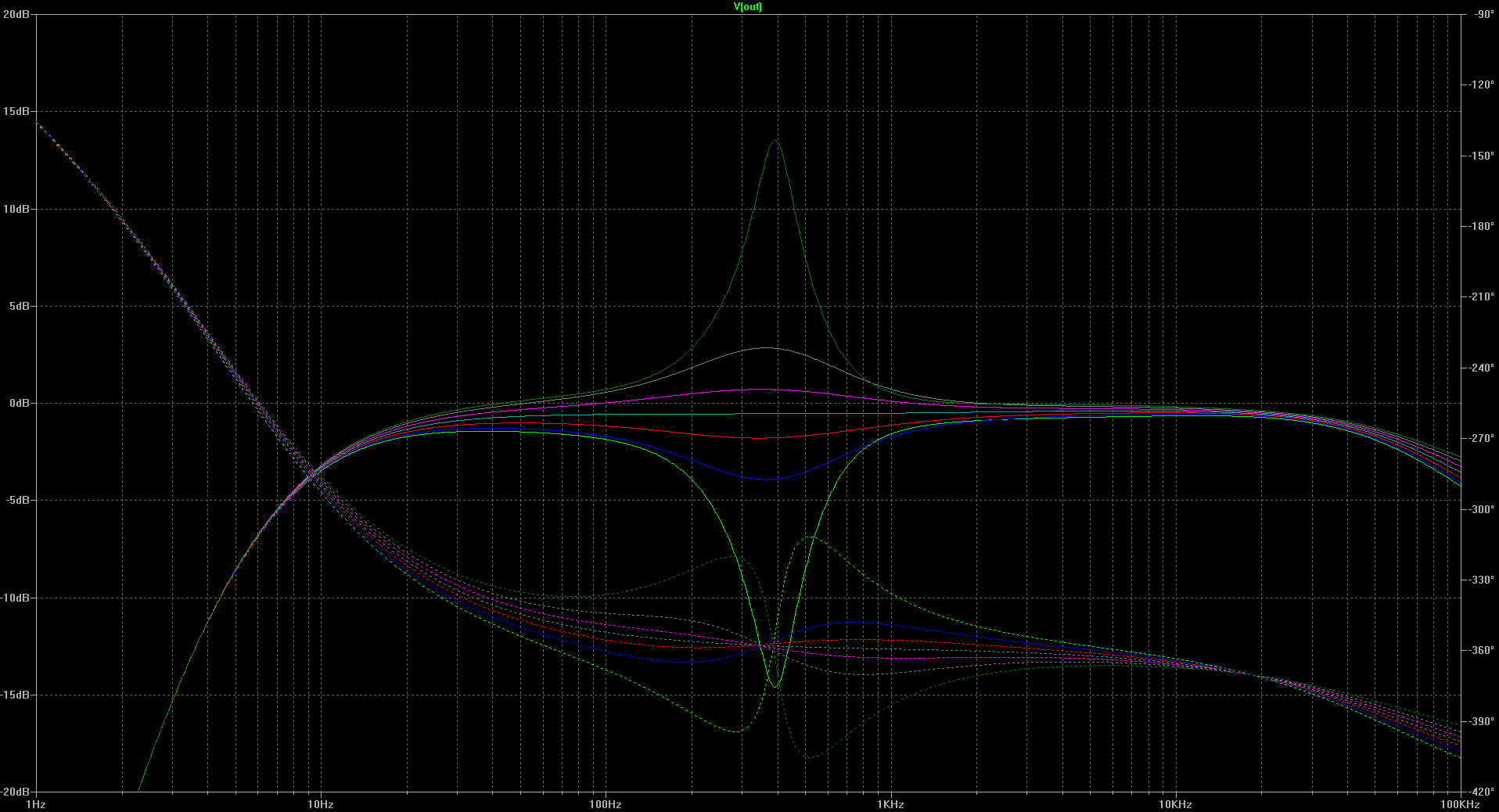Click the 1KHz frequency axis label
Screen dimensions: 1499x812
point(890,804)
